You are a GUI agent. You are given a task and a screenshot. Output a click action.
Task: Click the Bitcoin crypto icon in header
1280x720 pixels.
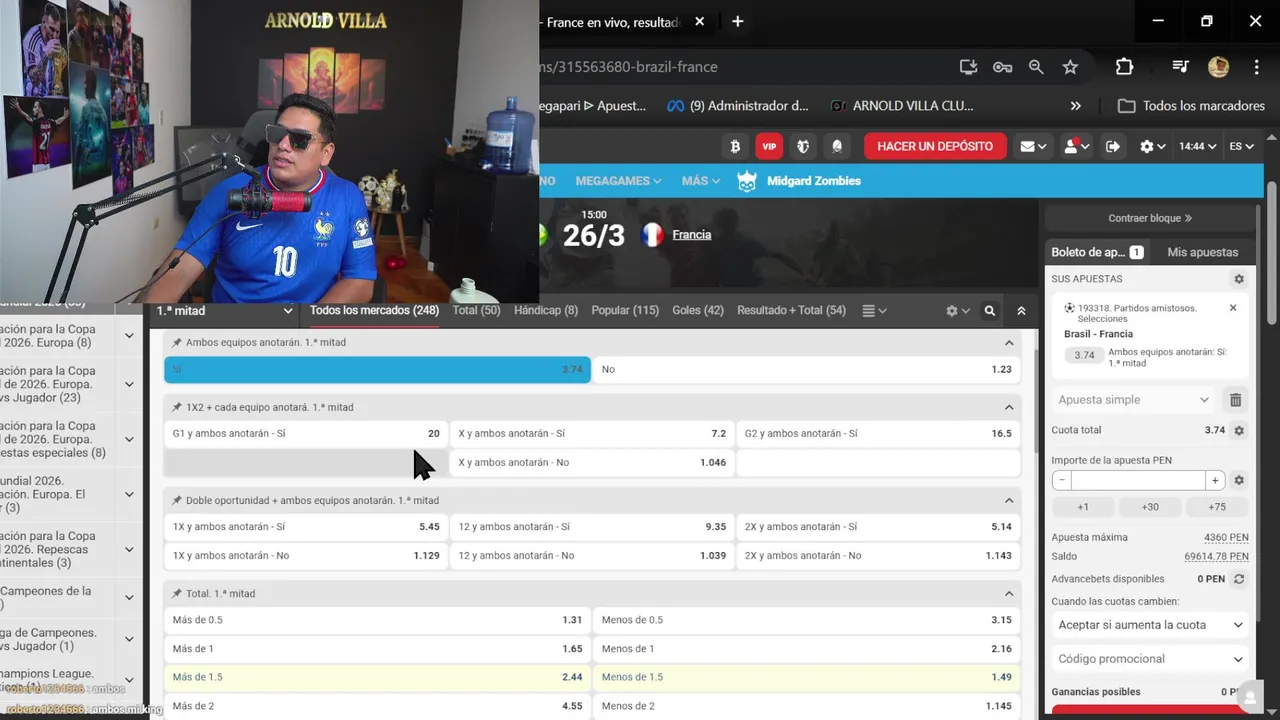[735, 146]
